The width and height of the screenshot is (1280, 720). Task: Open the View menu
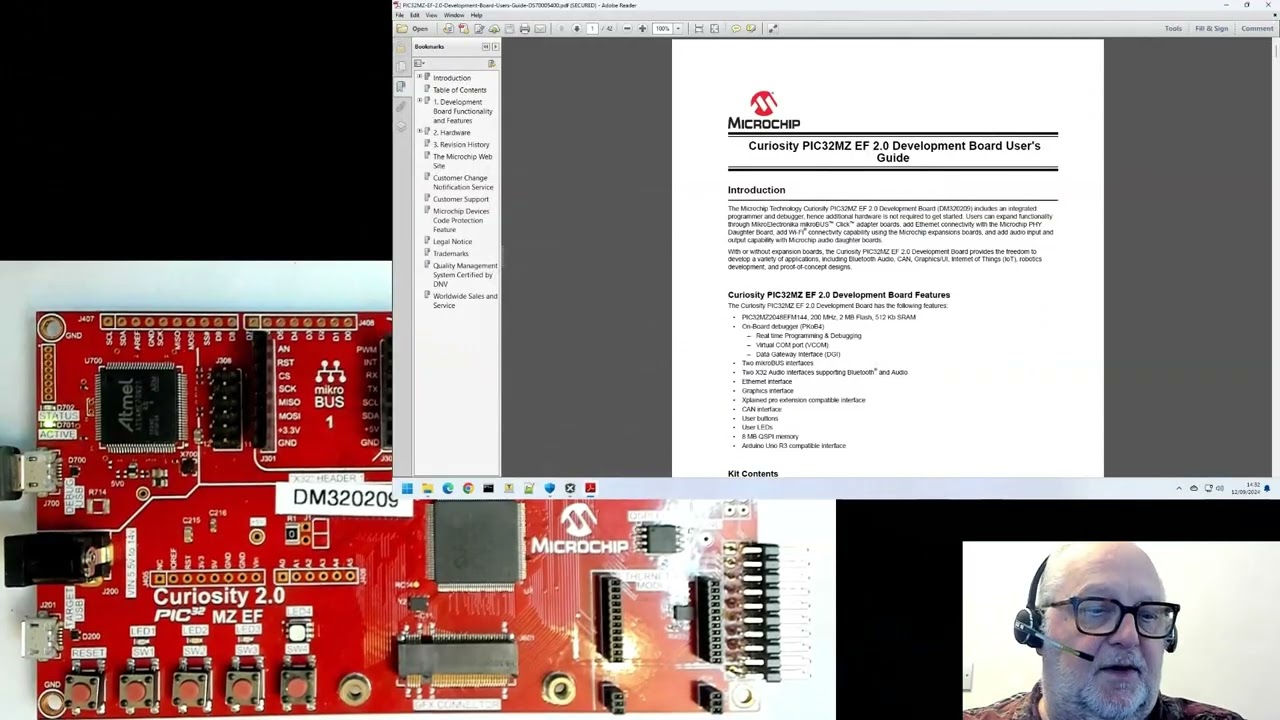[x=432, y=15]
